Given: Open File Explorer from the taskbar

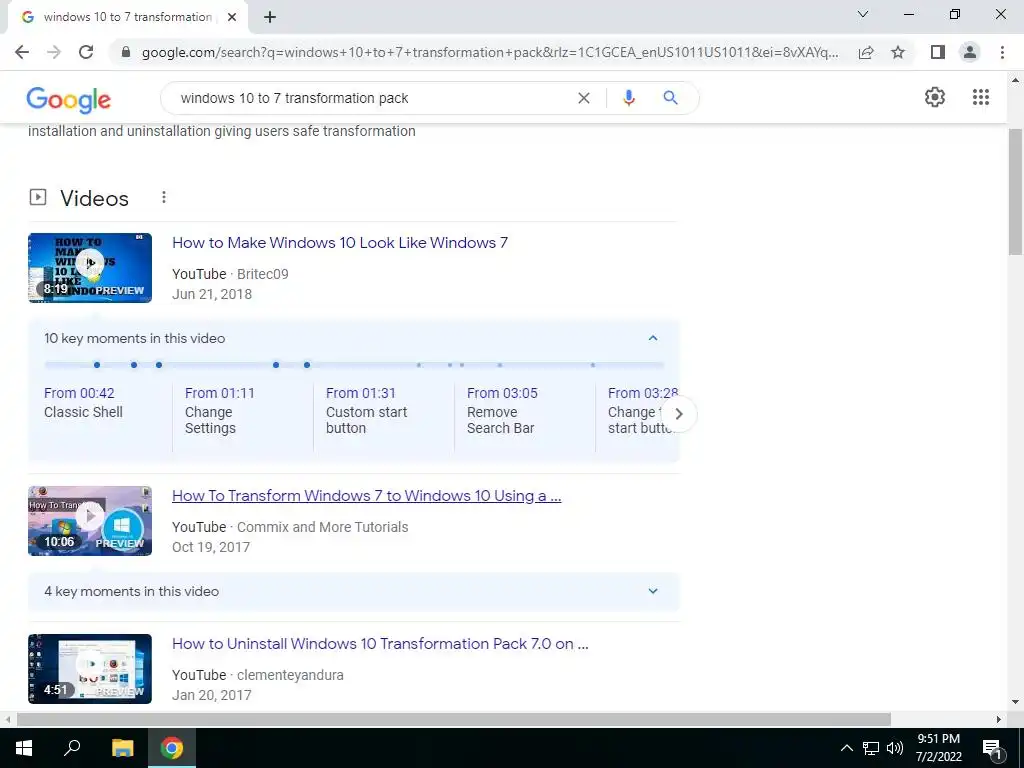Looking at the screenshot, I should (x=122, y=748).
